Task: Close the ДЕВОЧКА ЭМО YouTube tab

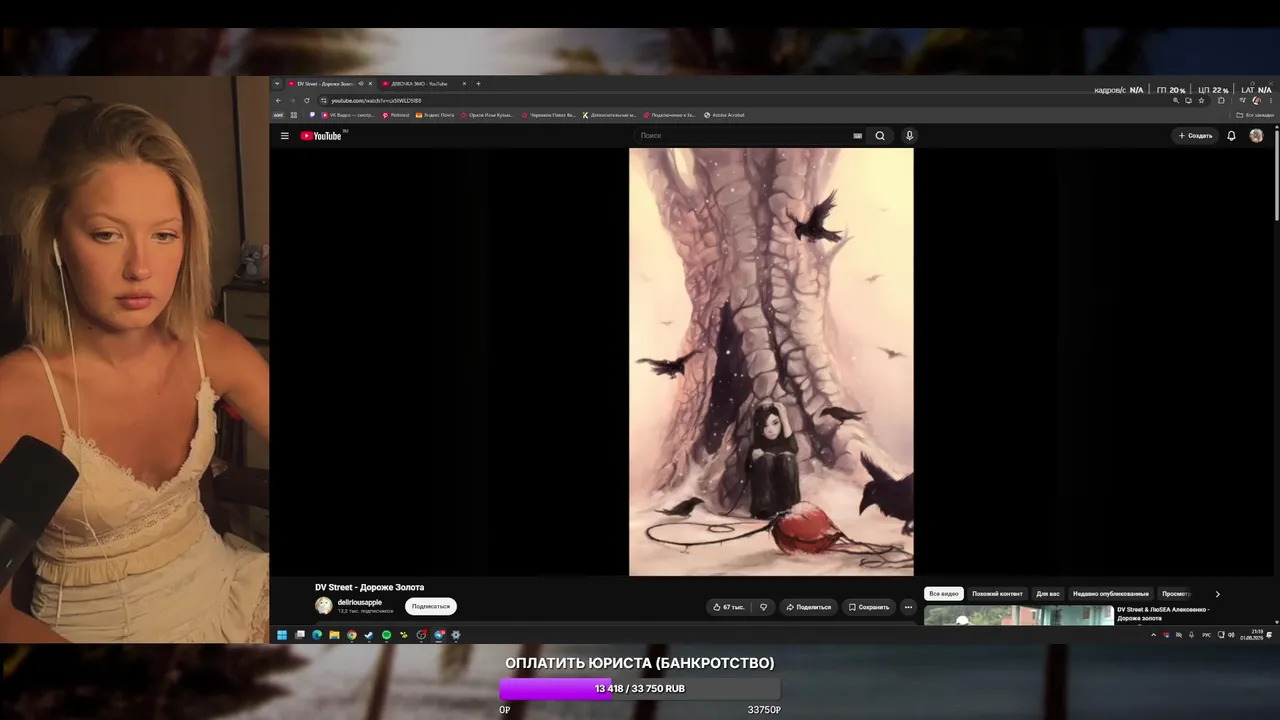Action: coord(464,84)
